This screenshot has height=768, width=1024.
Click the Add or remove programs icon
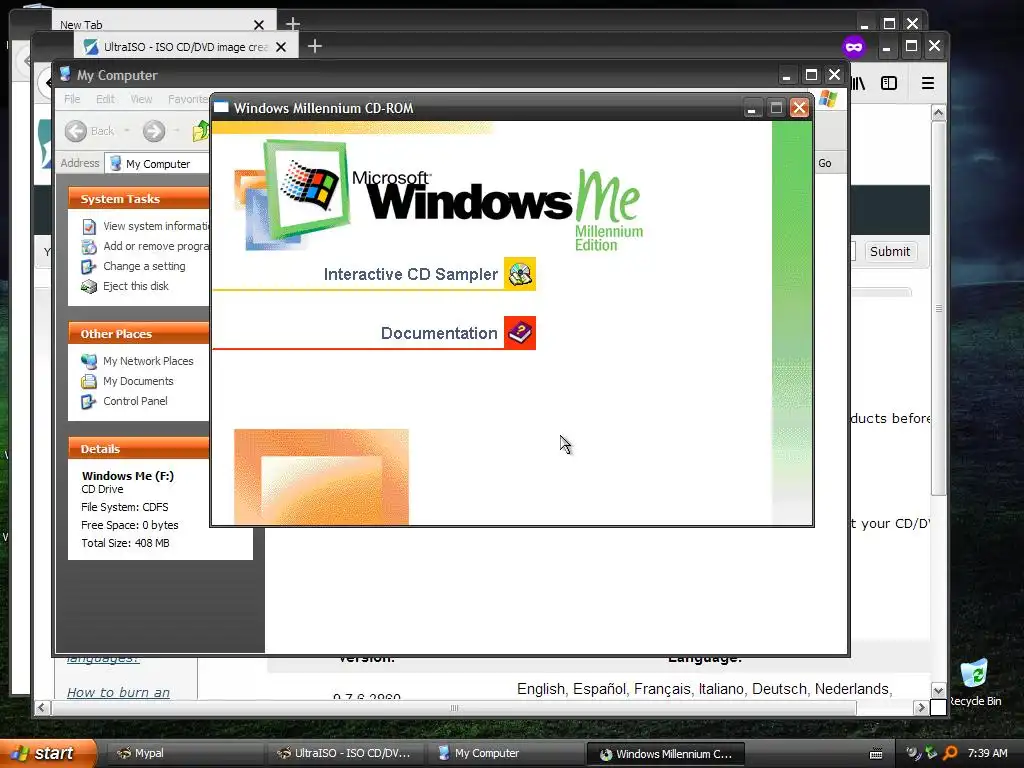[x=89, y=247]
